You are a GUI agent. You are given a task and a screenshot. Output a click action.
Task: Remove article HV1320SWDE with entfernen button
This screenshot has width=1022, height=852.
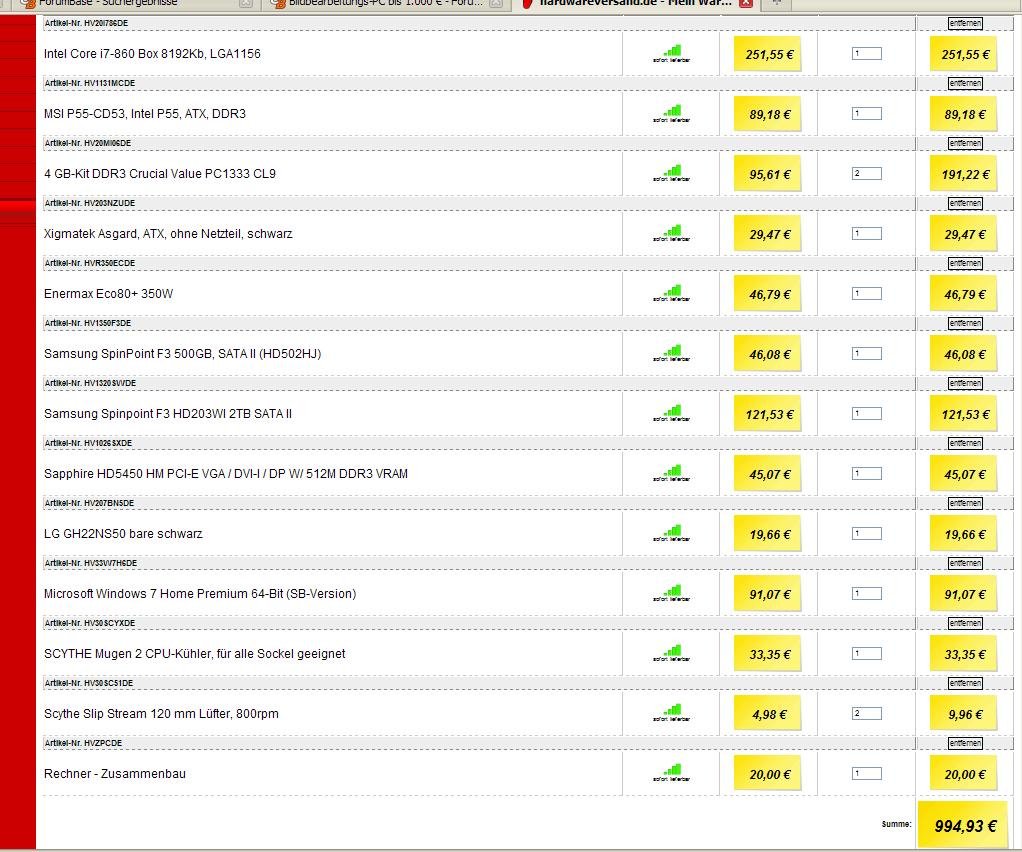coord(965,383)
